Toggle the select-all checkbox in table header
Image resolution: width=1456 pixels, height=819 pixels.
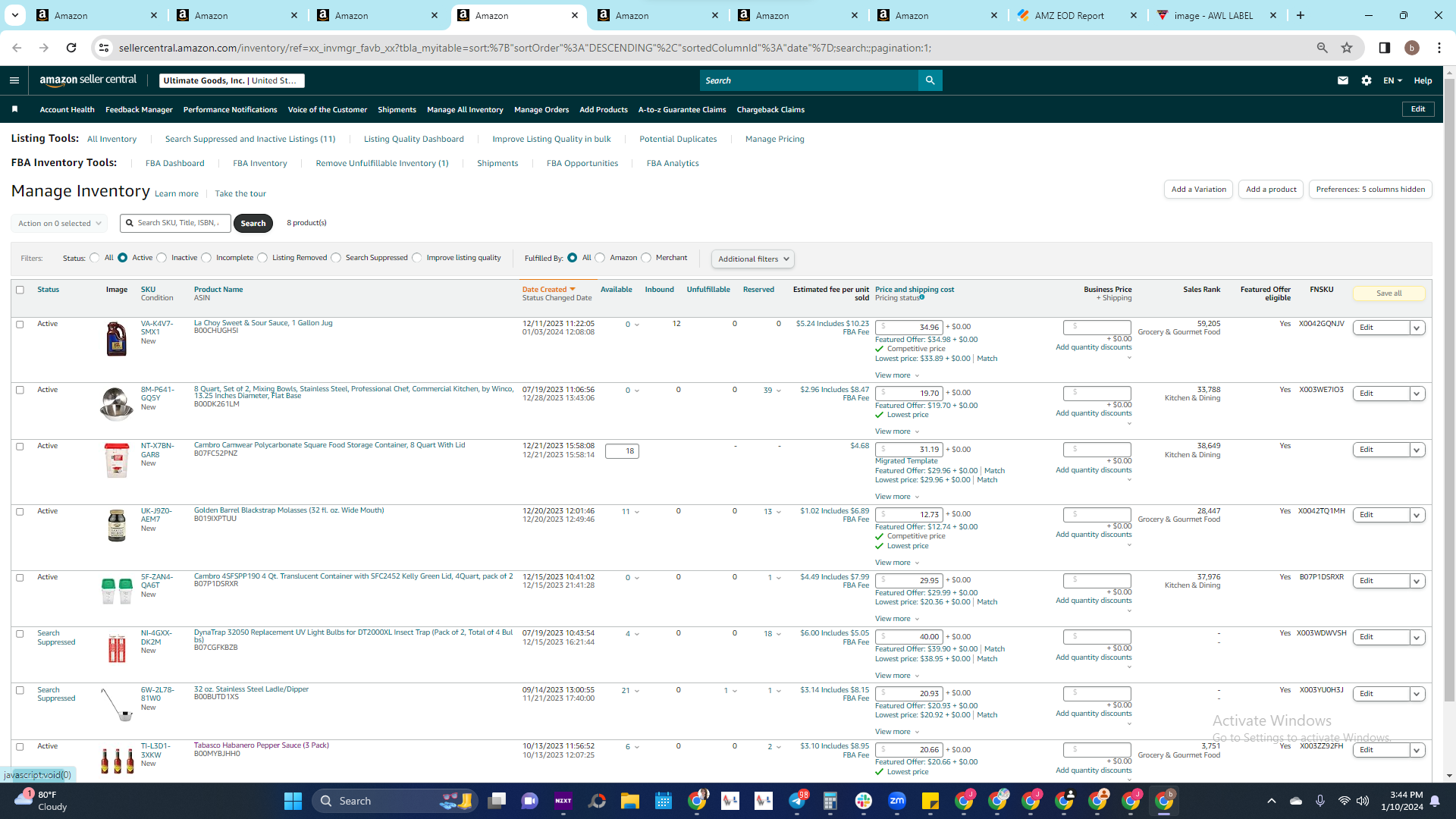click(x=20, y=290)
